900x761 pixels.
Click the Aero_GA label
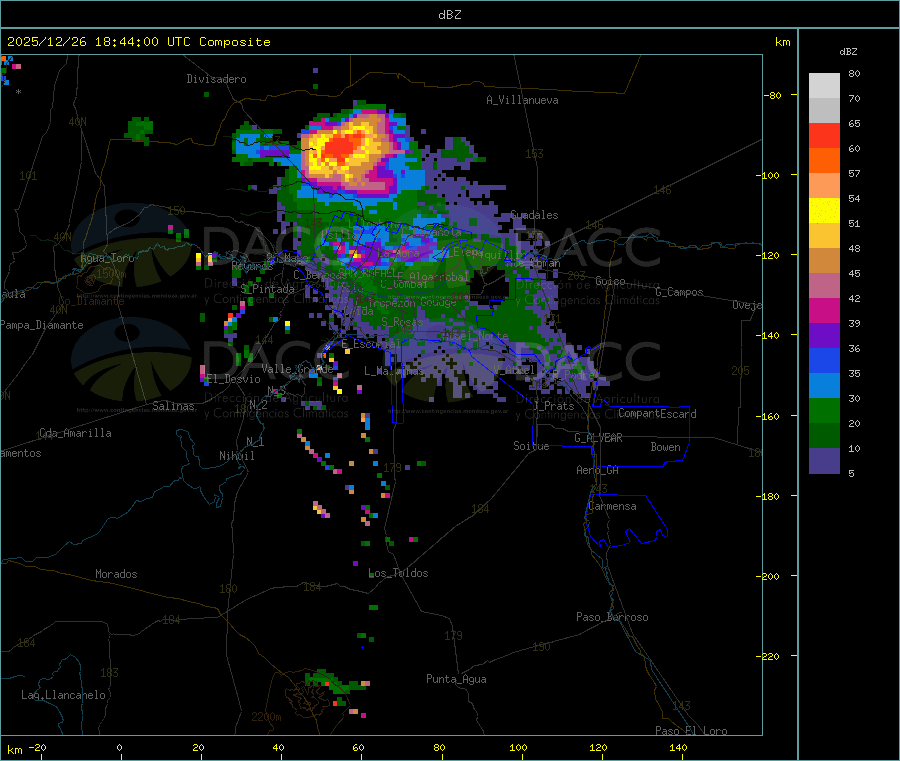598,470
